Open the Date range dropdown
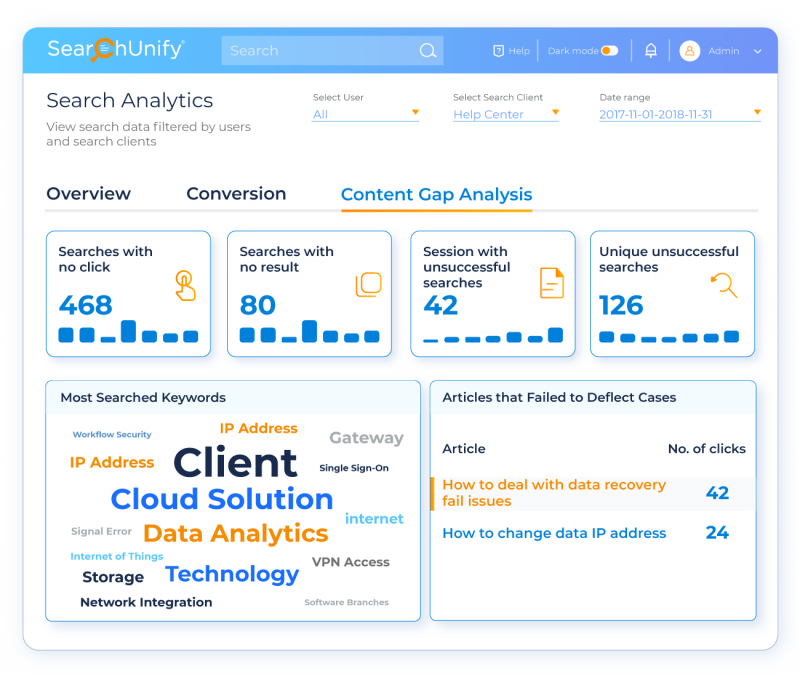This screenshot has height=677, width=800. (680, 114)
